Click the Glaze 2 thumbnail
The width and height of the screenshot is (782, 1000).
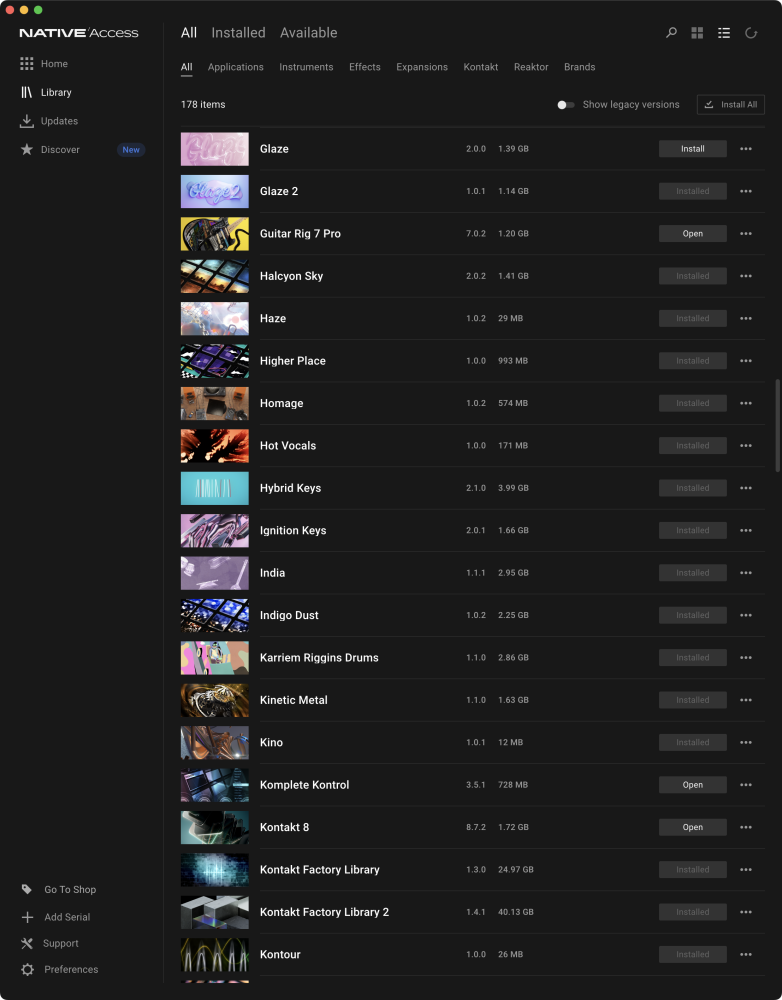(215, 191)
